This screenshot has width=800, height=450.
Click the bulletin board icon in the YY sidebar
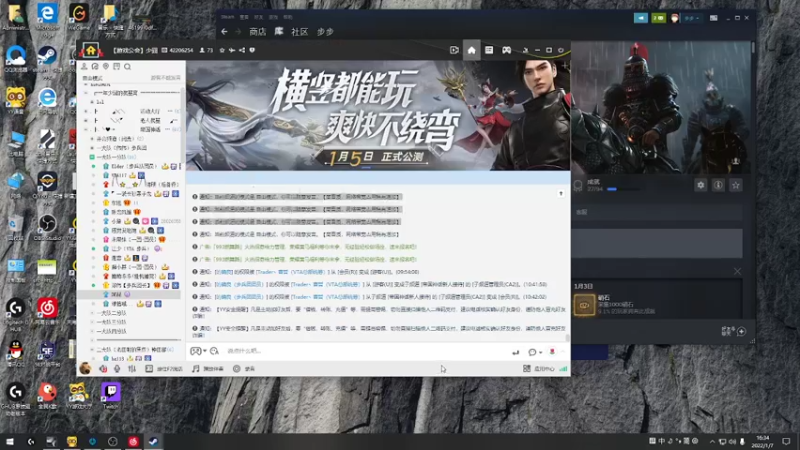[x=117, y=66]
